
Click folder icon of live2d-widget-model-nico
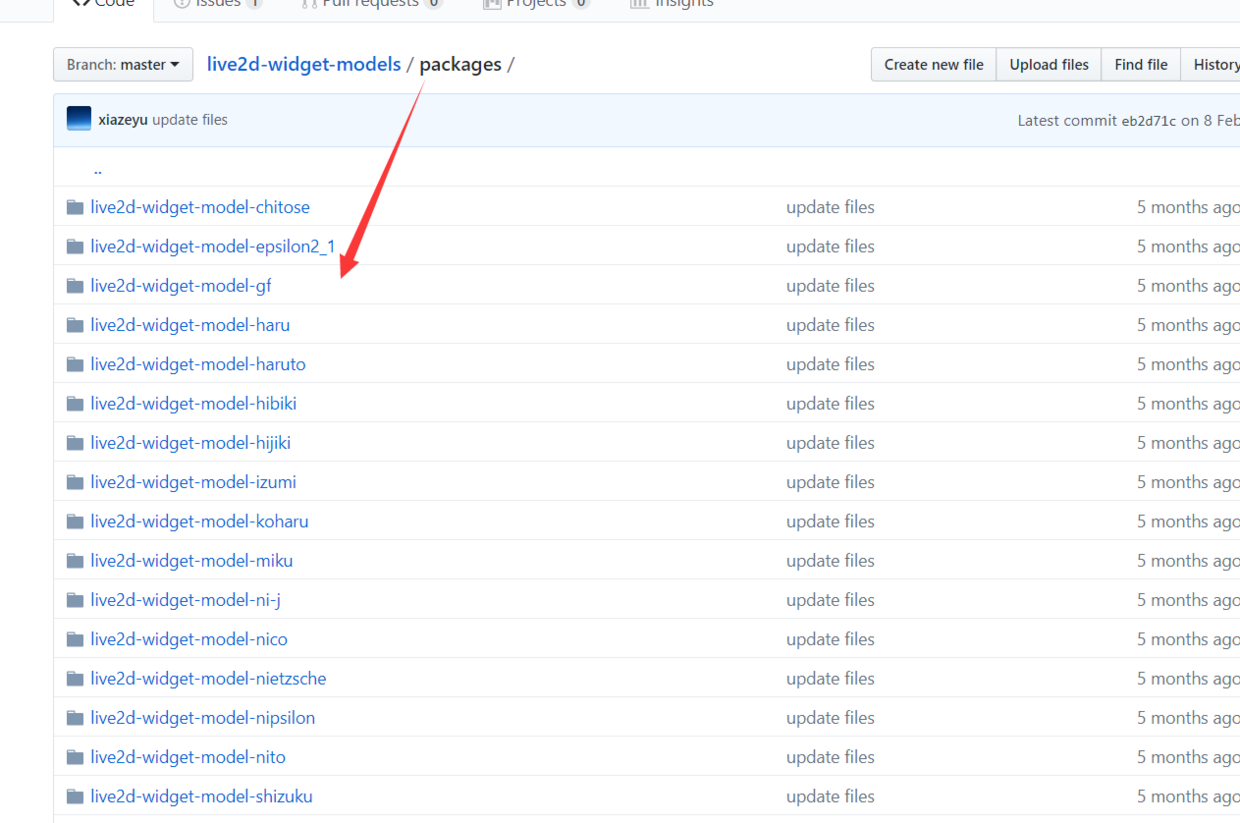click(75, 639)
